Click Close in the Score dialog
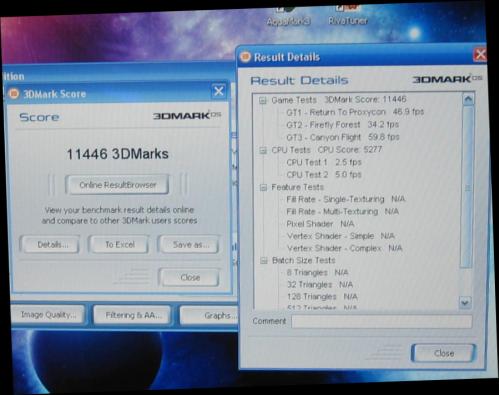Viewport: 499px width, 395px height. [x=189, y=277]
